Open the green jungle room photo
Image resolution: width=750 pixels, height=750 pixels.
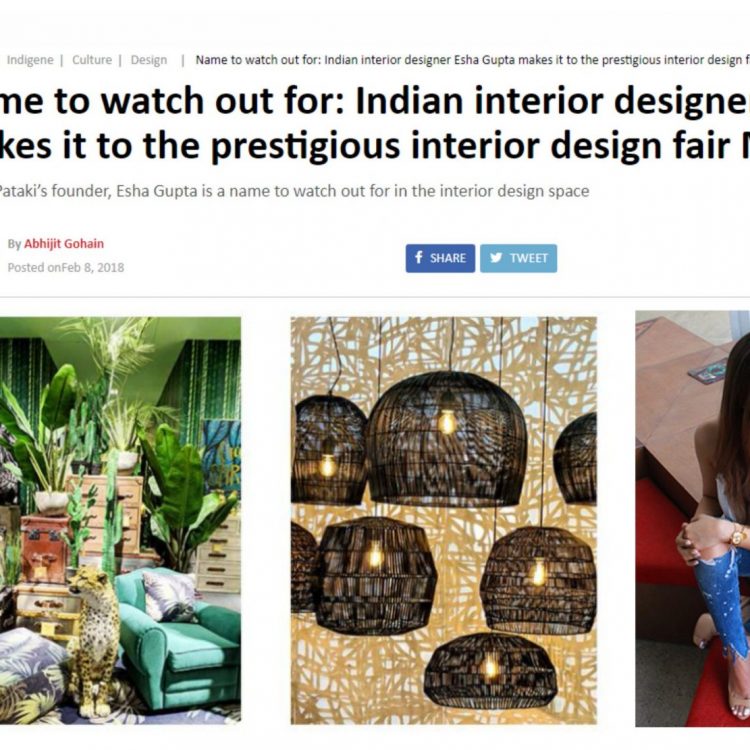[120, 520]
